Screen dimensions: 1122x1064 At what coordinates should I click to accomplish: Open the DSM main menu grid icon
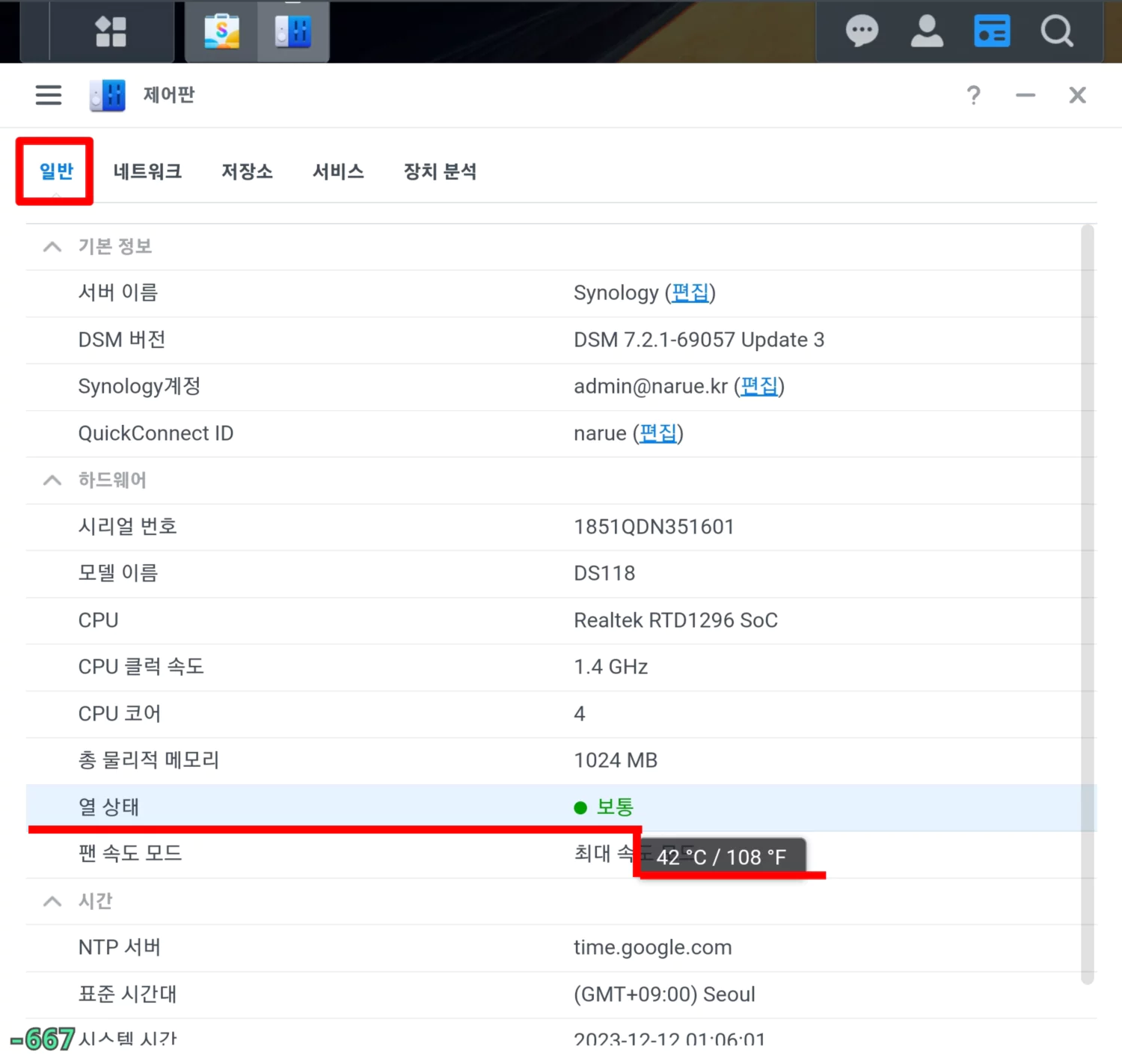click(x=111, y=32)
